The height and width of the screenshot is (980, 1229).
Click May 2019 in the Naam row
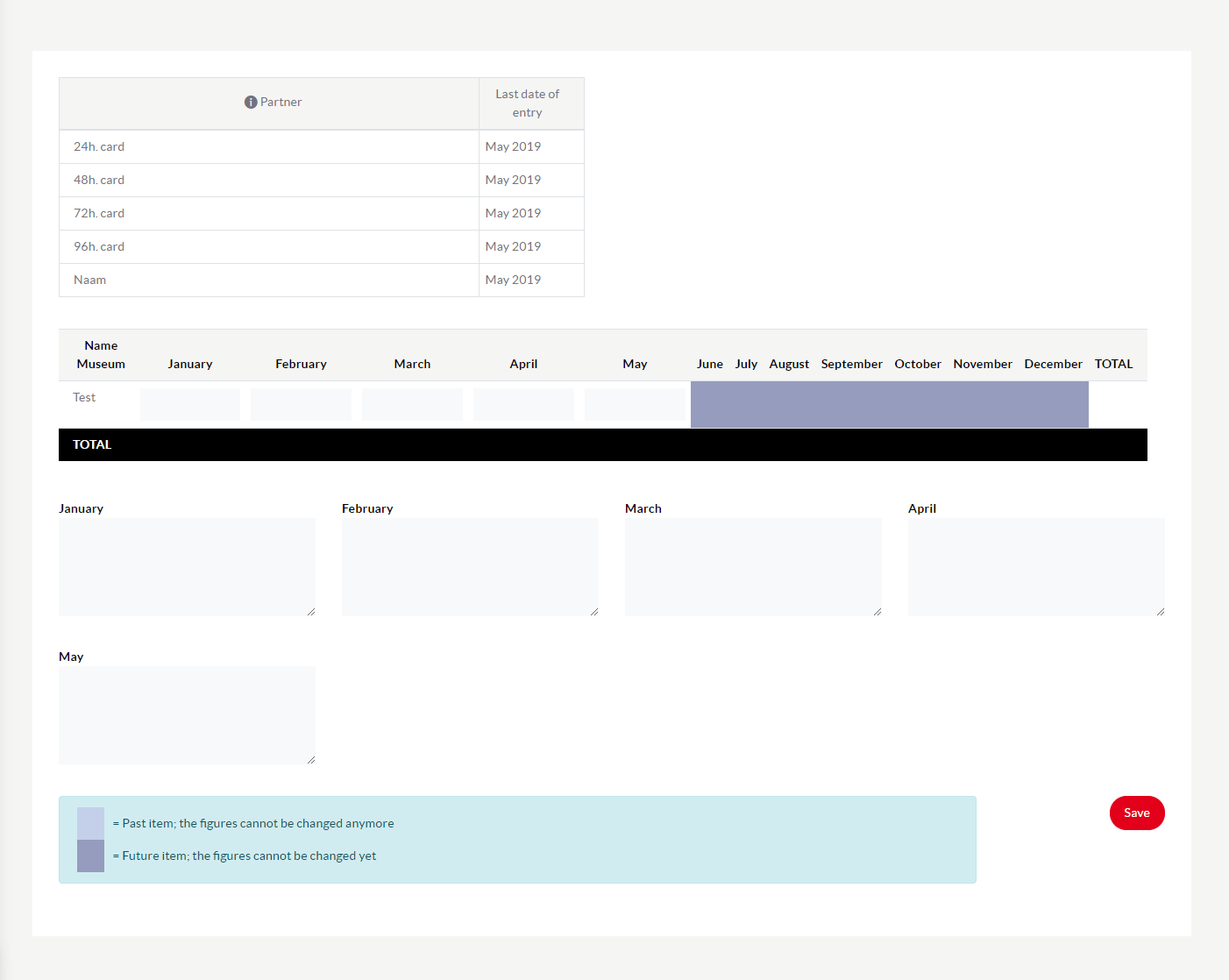(x=513, y=280)
